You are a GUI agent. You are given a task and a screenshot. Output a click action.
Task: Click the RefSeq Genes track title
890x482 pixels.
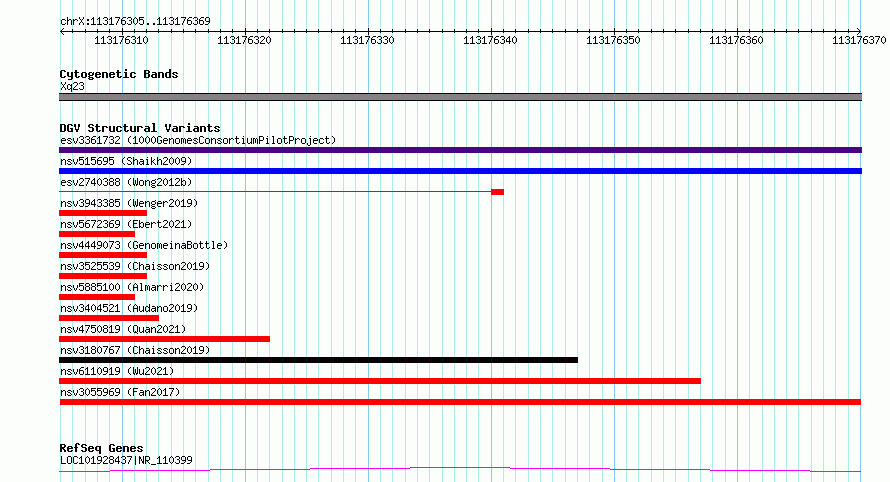(101, 448)
